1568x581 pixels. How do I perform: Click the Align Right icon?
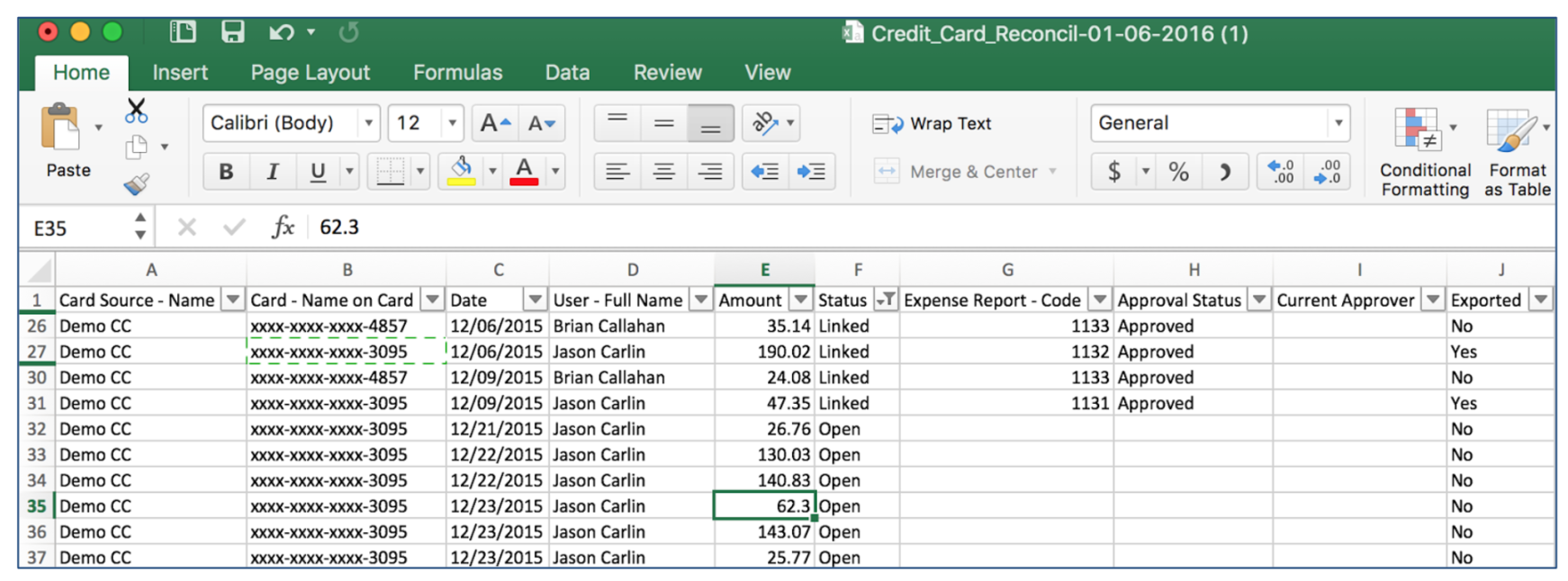point(710,171)
